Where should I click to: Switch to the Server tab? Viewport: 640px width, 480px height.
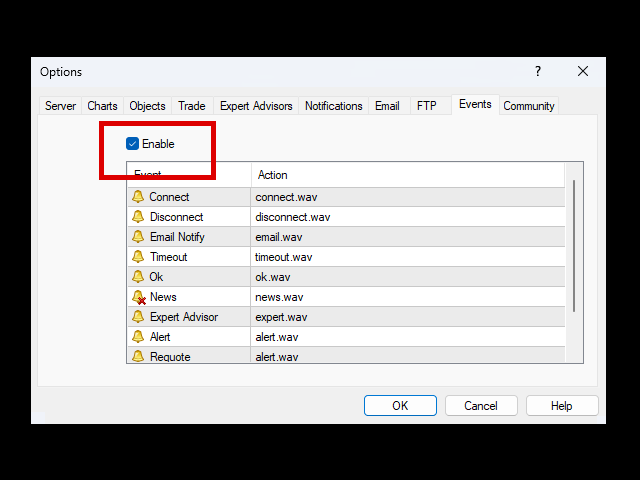pyautogui.click(x=60, y=106)
